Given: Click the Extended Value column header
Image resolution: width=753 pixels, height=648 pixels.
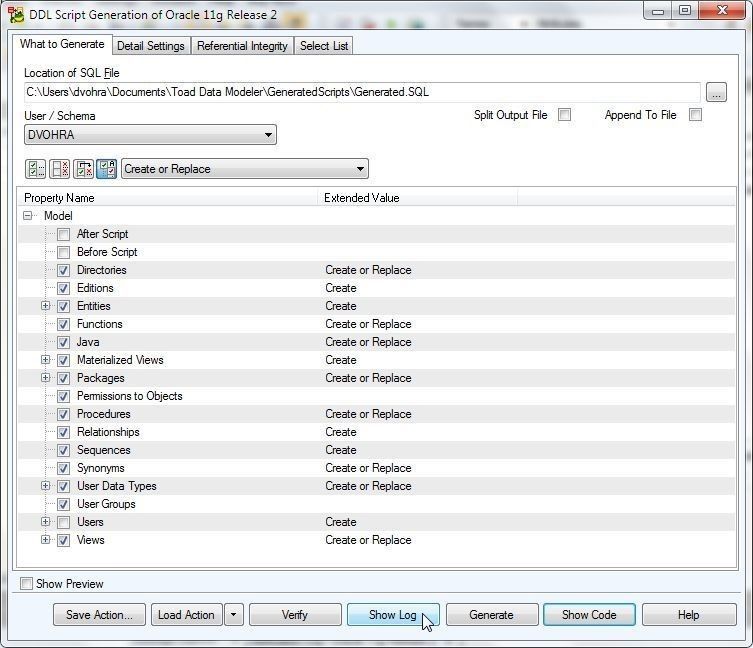Looking at the screenshot, I should coord(418,198).
